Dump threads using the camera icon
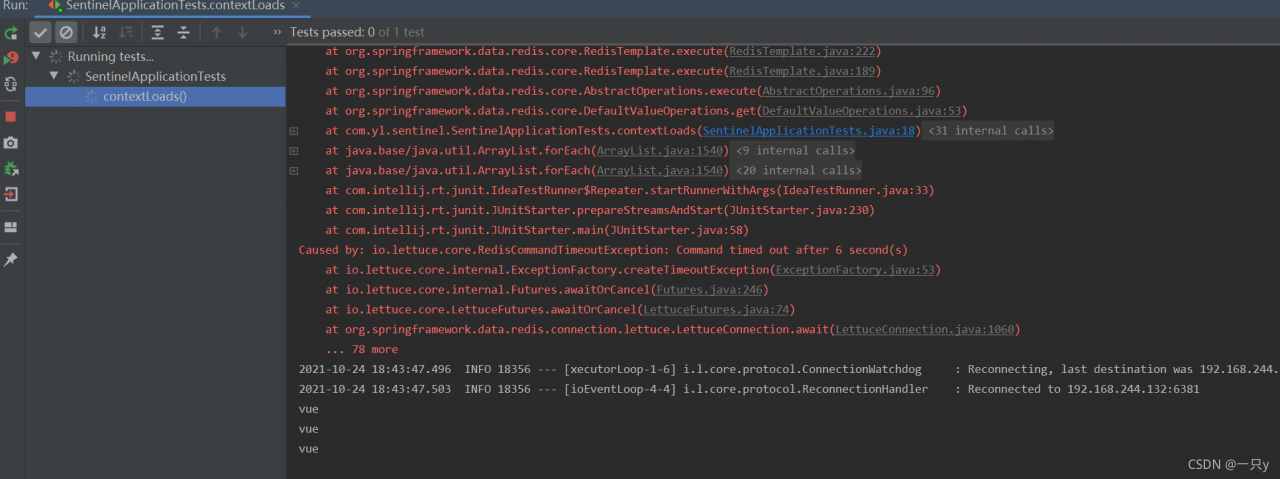1280x479 pixels. coord(11,143)
